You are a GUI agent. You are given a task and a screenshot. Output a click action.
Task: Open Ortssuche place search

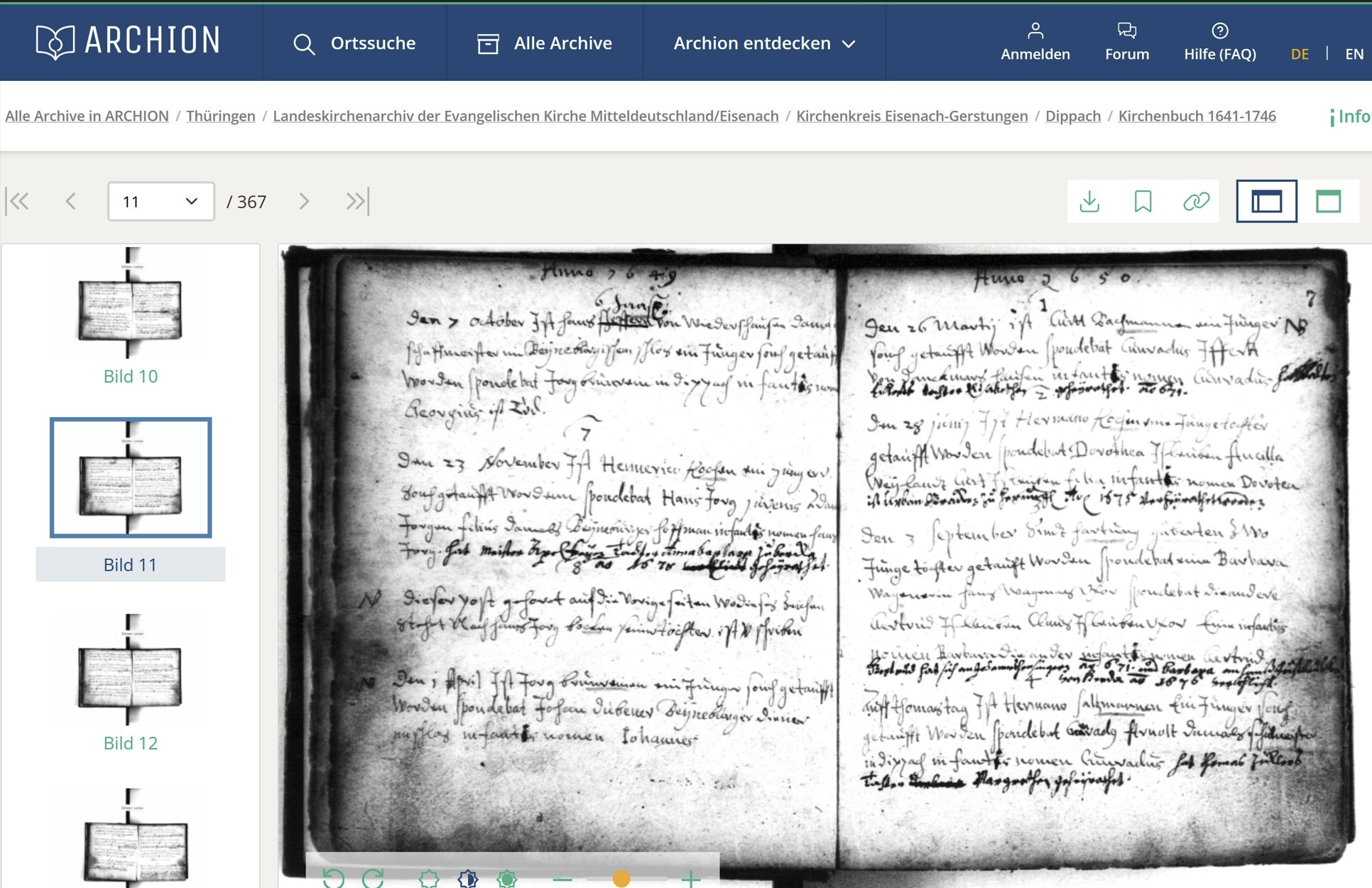pos(354,43)
